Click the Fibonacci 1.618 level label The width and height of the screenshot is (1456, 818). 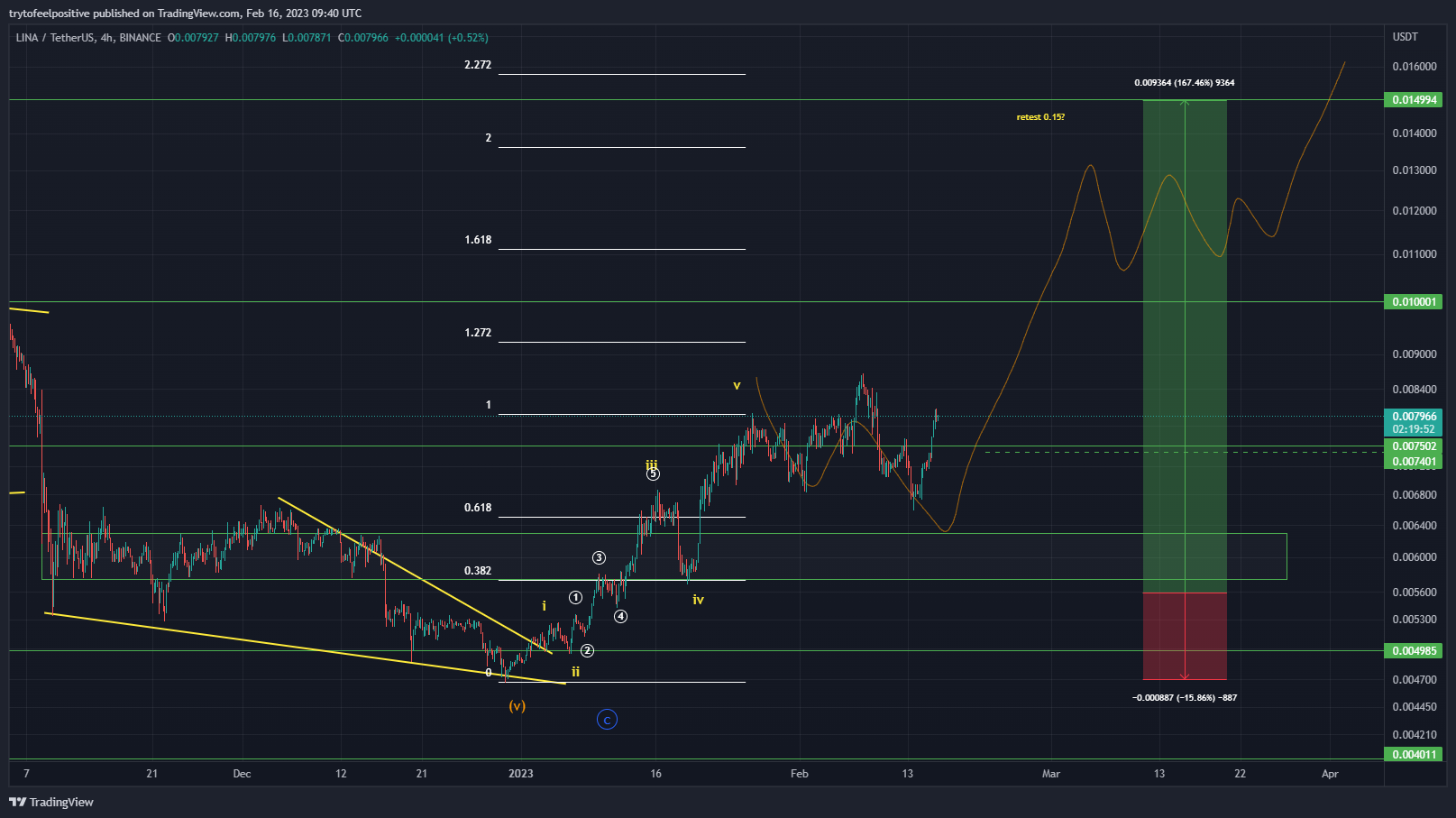[478, 240]
